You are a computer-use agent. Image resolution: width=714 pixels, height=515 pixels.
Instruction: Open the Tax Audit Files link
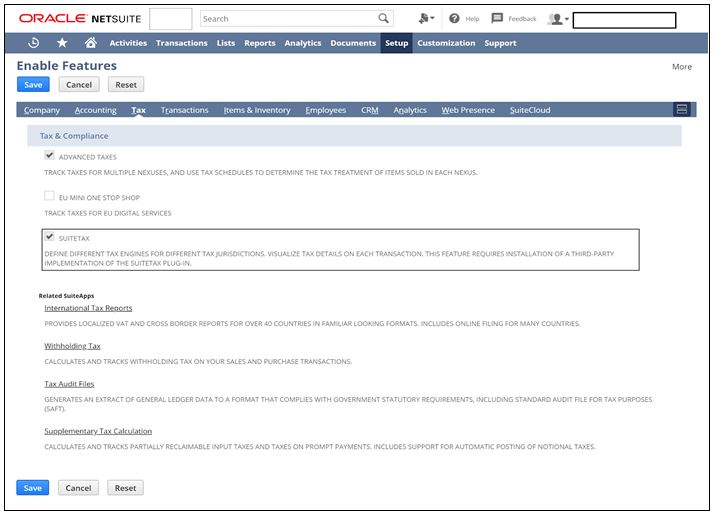click(69, 384)
